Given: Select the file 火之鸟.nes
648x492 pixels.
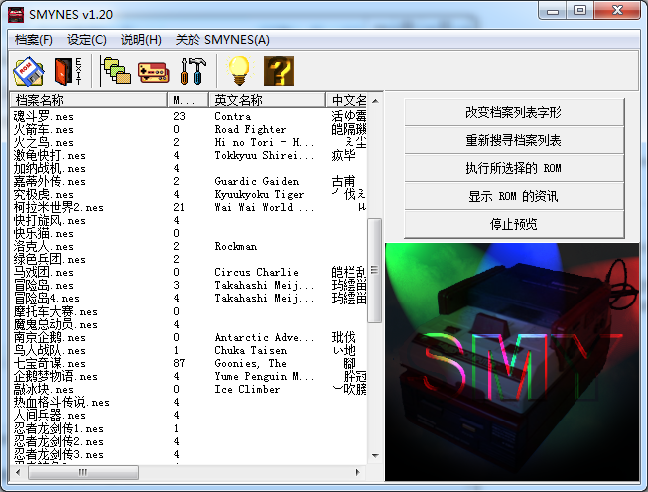Looking at the screenshot, I should point(43,143).
